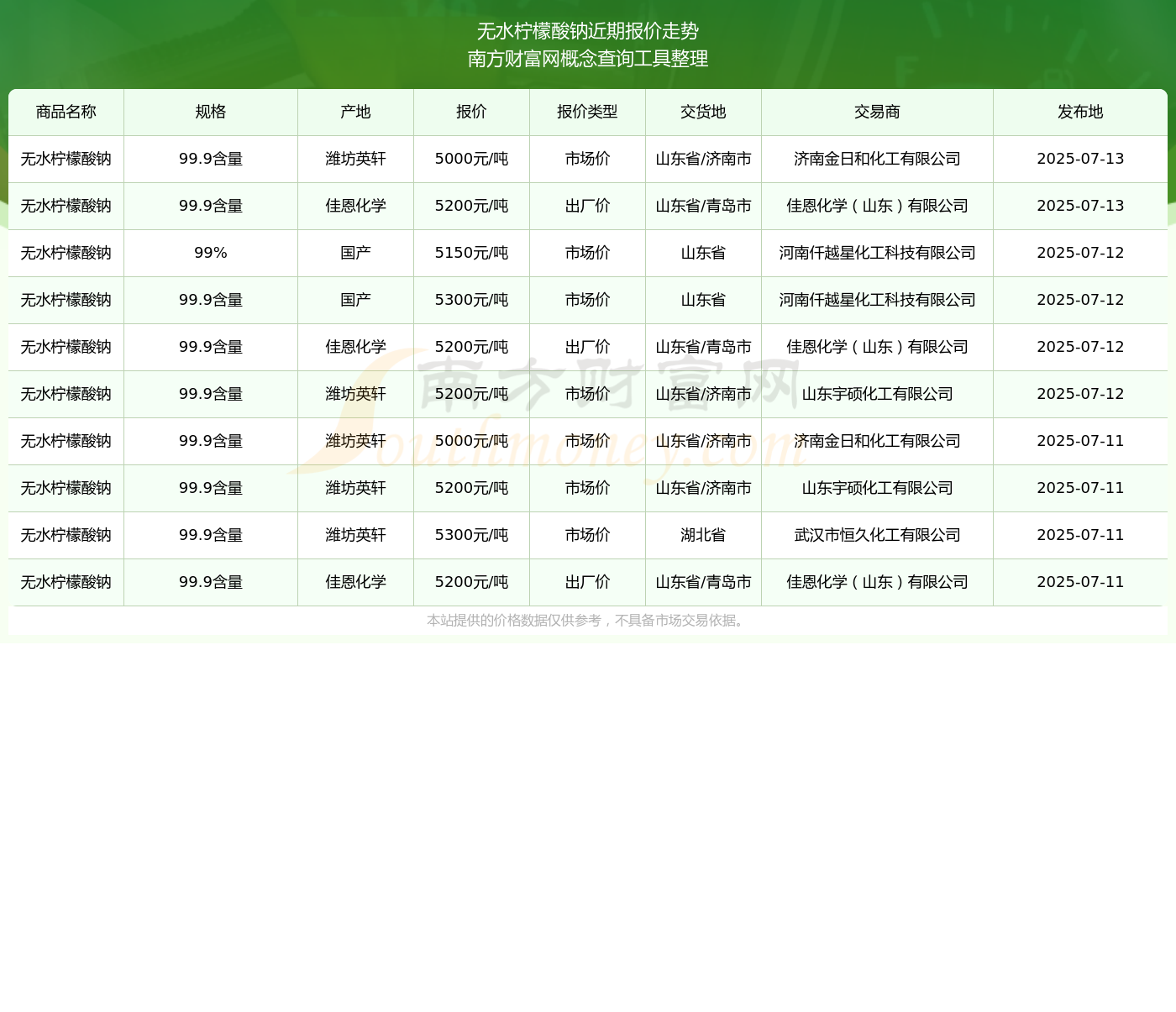Click 市场价 in the 武汉市恒久化工 row
The width and height of the screenshot is (1176, 1012).
click(588, 535)
